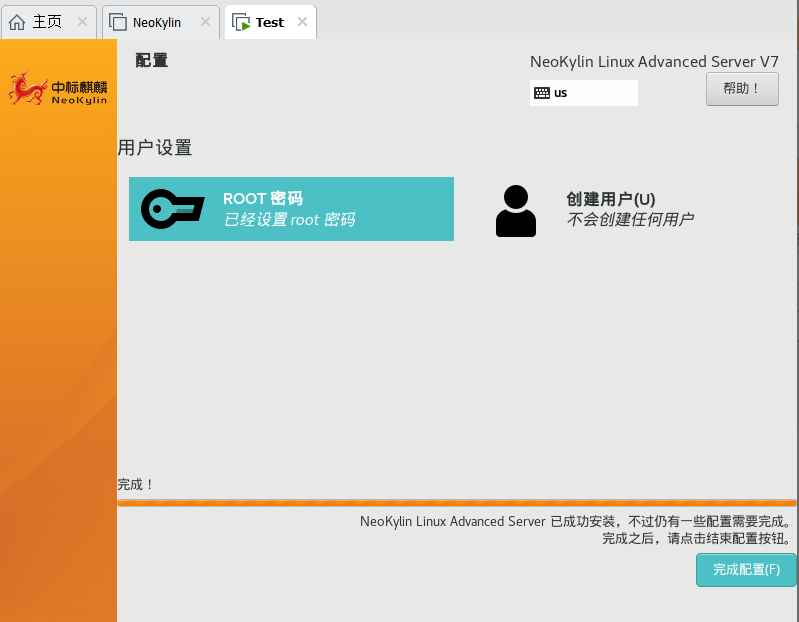
Task: Click the 完成配置(F) finish button
Action: [746, 570]
